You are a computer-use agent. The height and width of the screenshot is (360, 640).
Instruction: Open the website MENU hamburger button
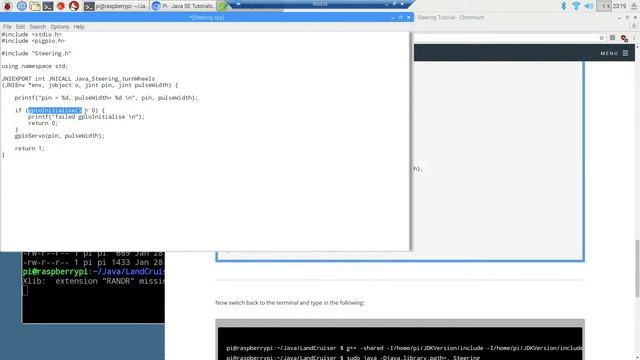click(614, 53)
